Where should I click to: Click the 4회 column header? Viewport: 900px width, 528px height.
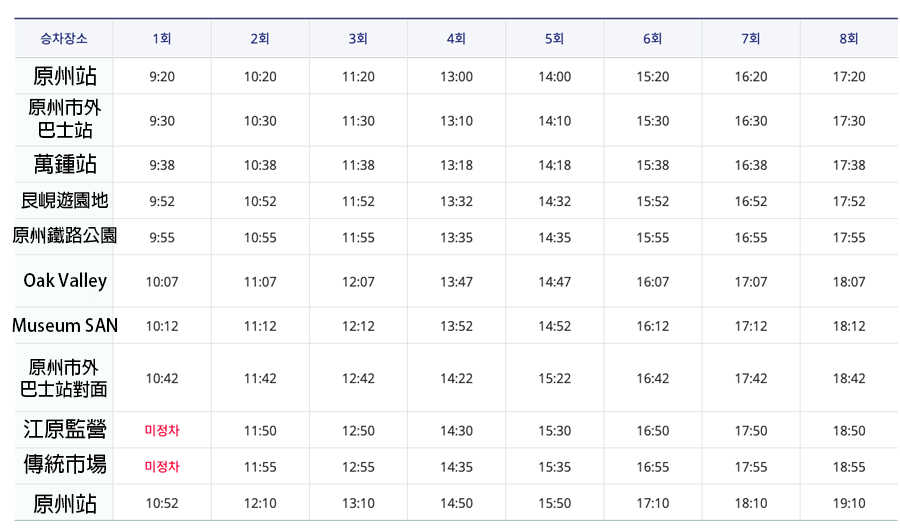(456, 39)
